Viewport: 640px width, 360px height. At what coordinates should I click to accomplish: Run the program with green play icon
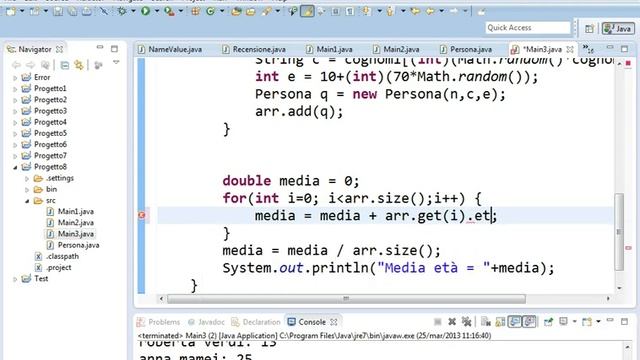pyautogui.click(x=145, y=11)
